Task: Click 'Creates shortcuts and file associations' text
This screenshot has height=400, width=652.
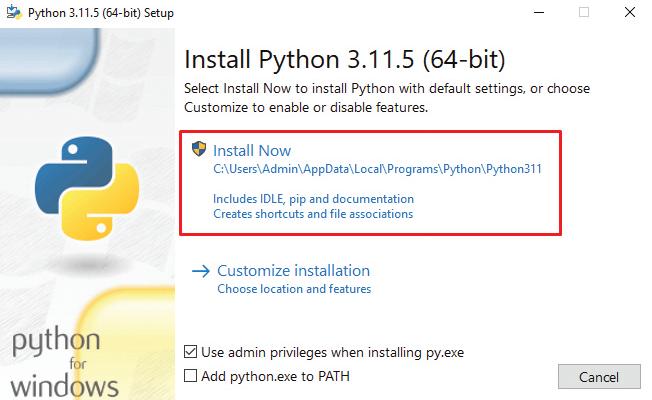Action: 313,214
